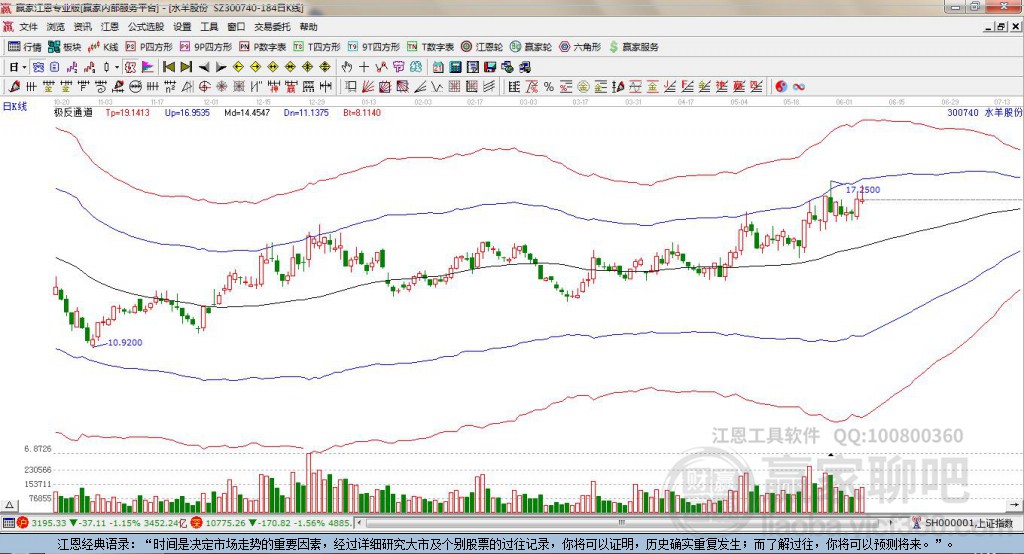This screenshot has height=554, width=1024.
Task: Open the T四方形 tool
Action: pyautogui.click(x=317, y=47)
